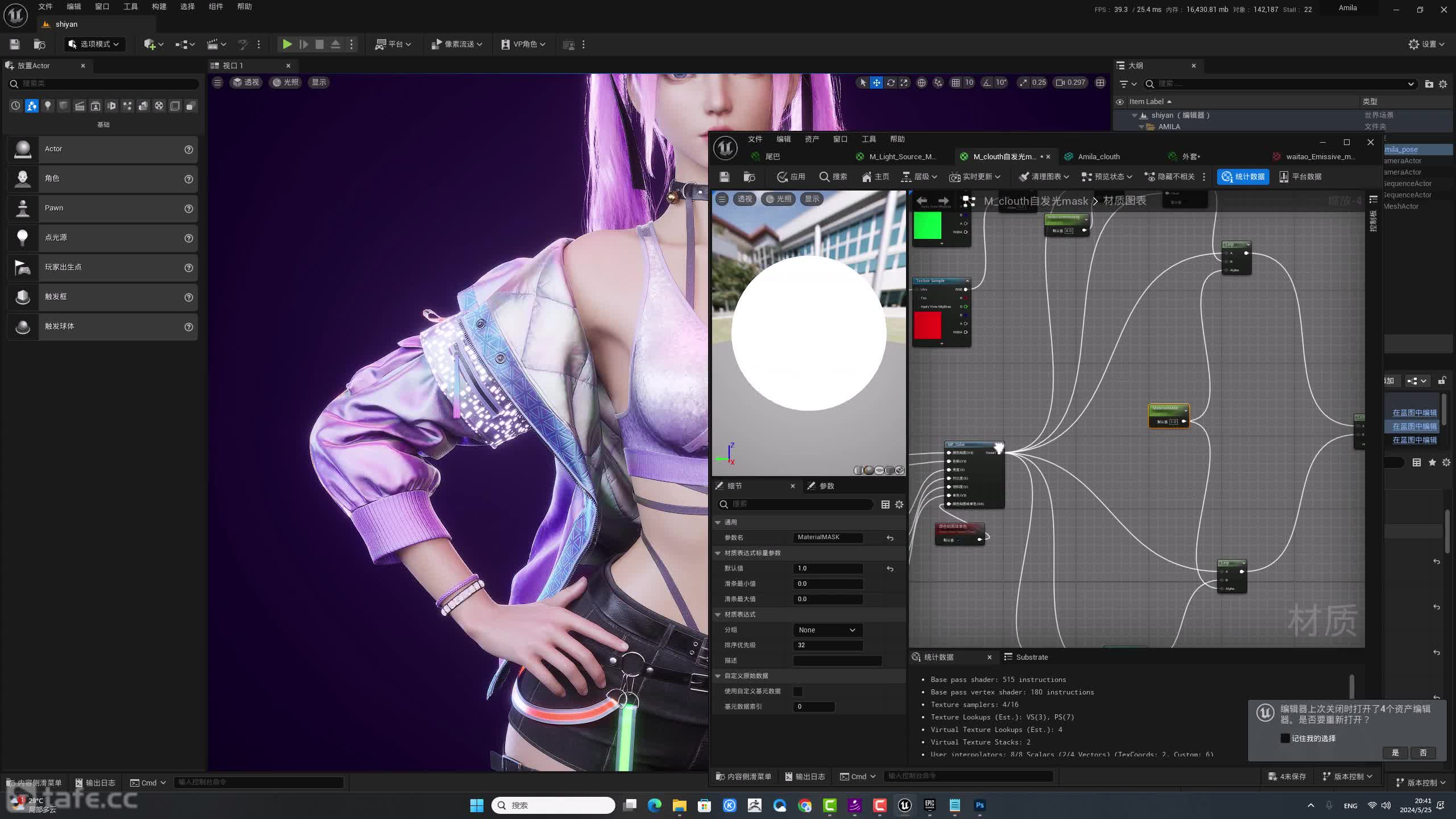Click No (否) on reopen prompt
Image resolution: width=1456 pixels, height=819 pixels.
pyautogui.click(x=1424, y=753)
